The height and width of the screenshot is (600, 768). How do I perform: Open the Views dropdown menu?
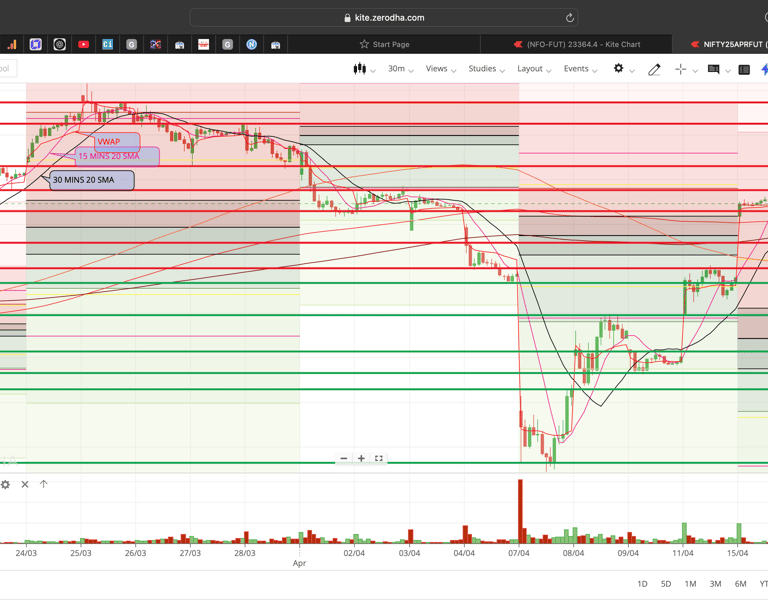[441, 69]
